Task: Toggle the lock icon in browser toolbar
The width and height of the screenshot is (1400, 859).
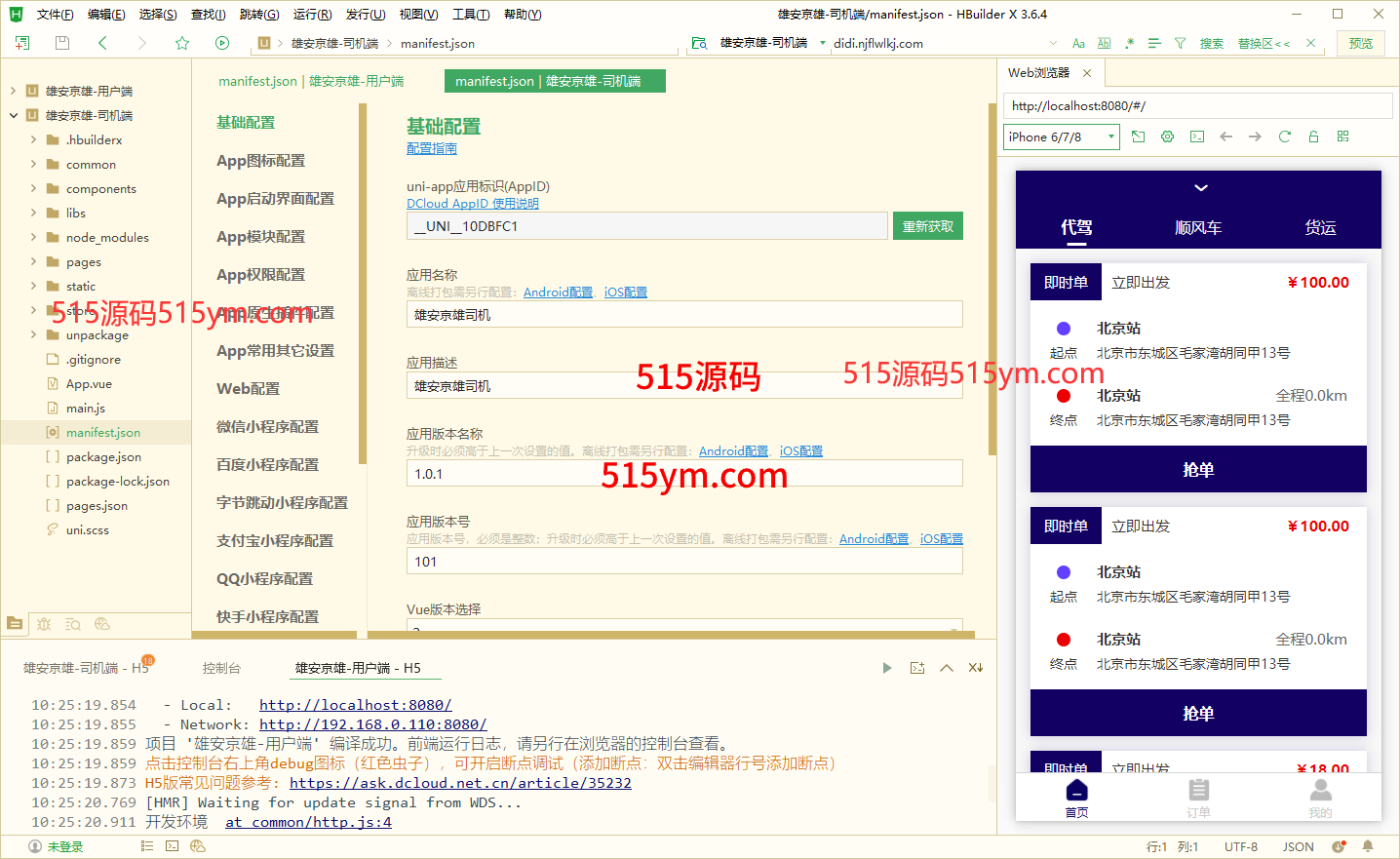Action: (x=1313, y=137)
